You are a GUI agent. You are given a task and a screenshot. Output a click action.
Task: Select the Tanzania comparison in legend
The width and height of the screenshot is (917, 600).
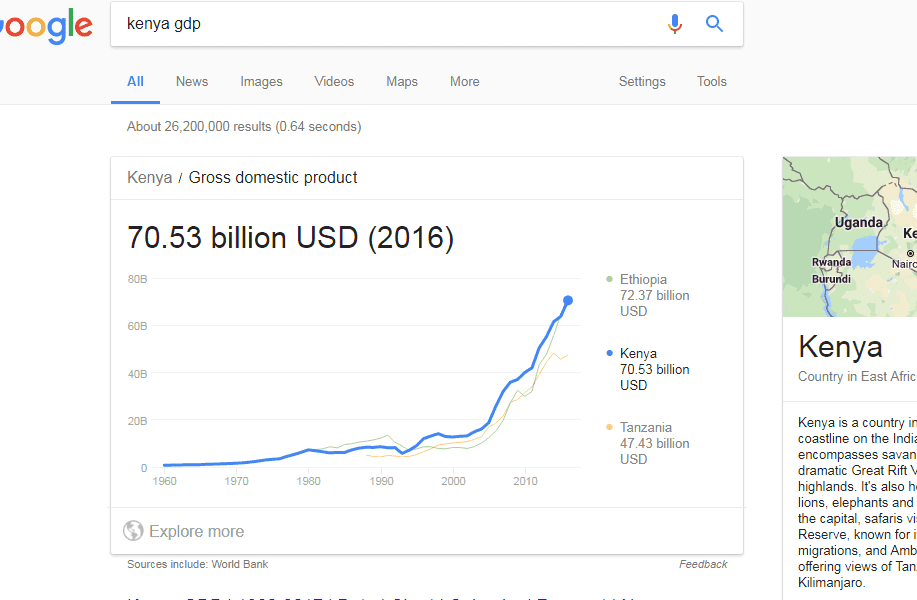(654, 443)
